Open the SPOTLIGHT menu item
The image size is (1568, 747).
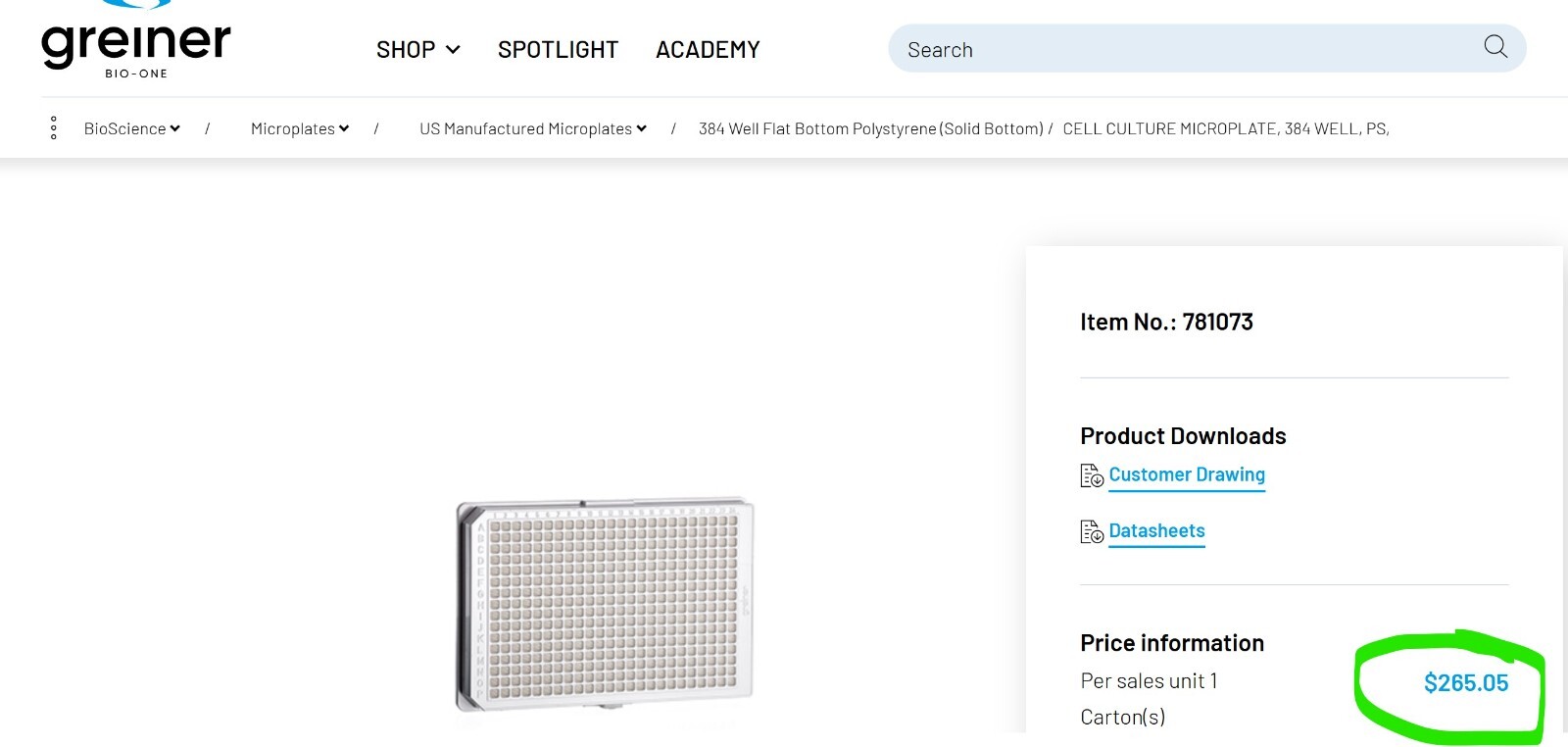coord(558,50)
